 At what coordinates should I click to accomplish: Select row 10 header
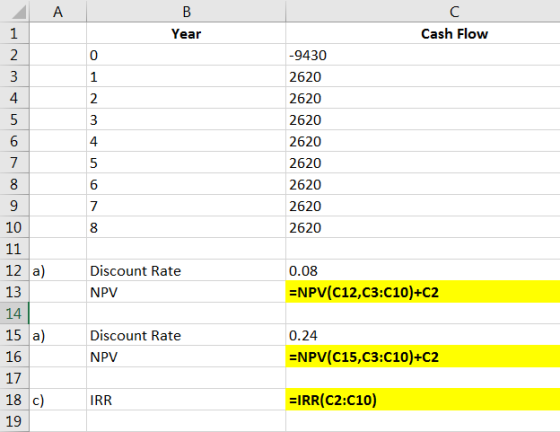point(14,227)
